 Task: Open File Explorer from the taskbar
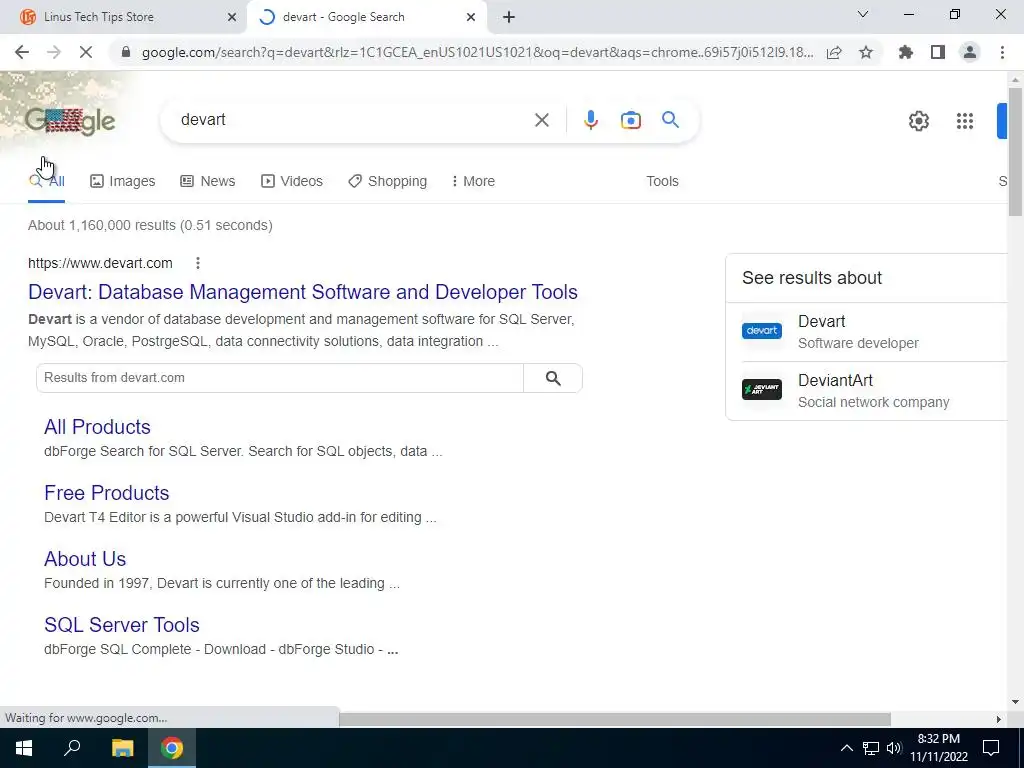[x=122, y=748]
